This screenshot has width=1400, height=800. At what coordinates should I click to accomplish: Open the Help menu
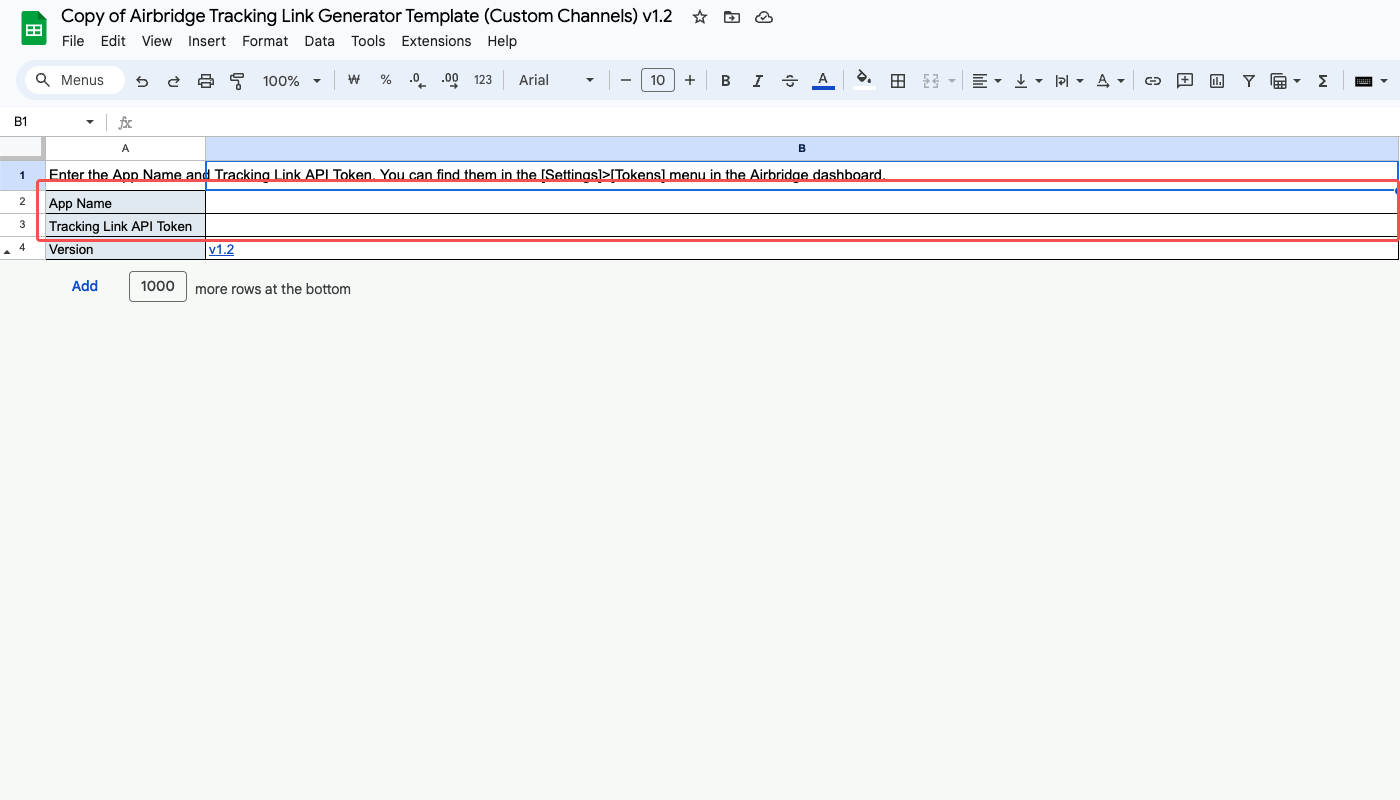coord(502,41)
